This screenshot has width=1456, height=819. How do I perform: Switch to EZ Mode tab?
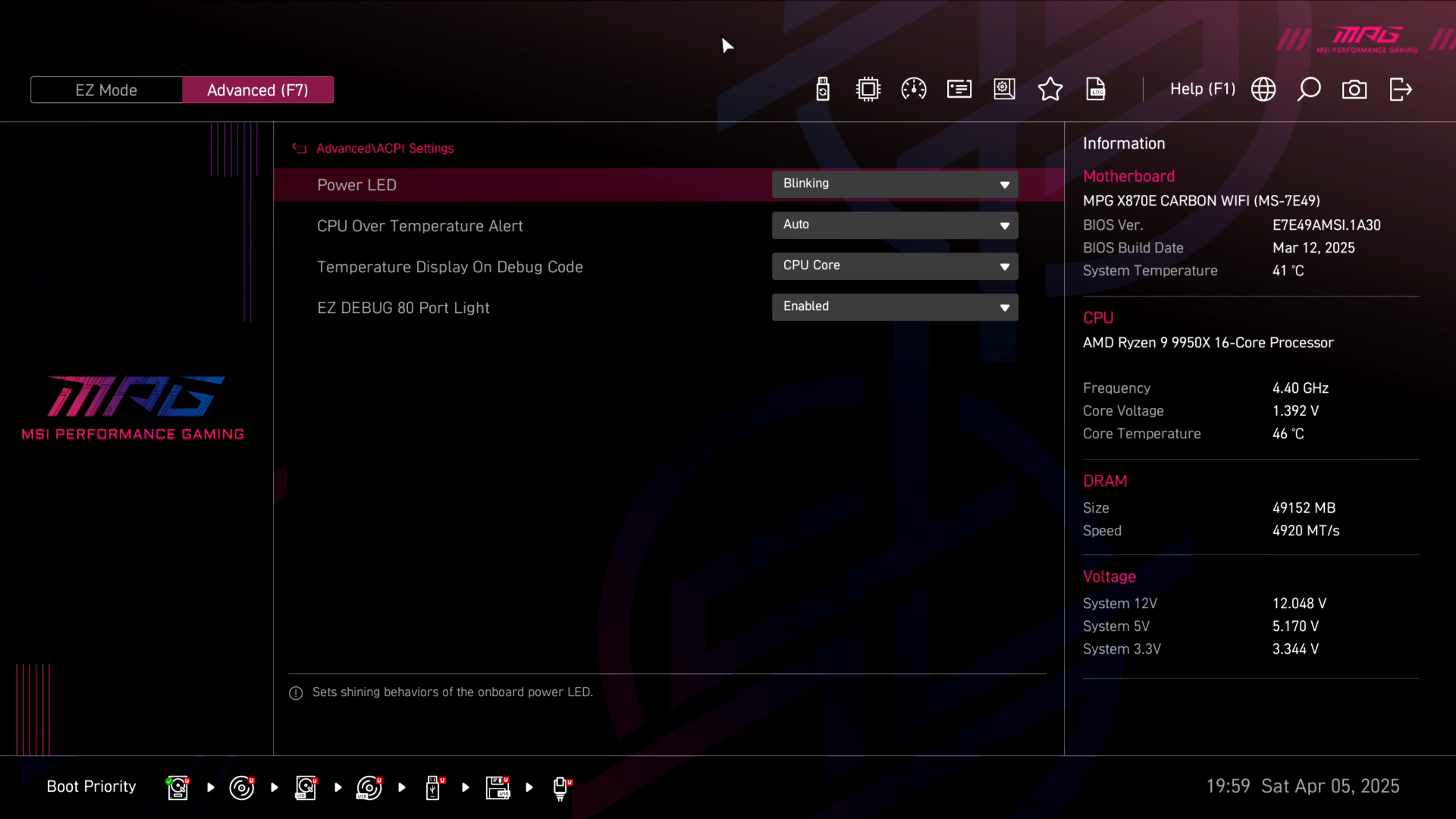pos(106,90)
